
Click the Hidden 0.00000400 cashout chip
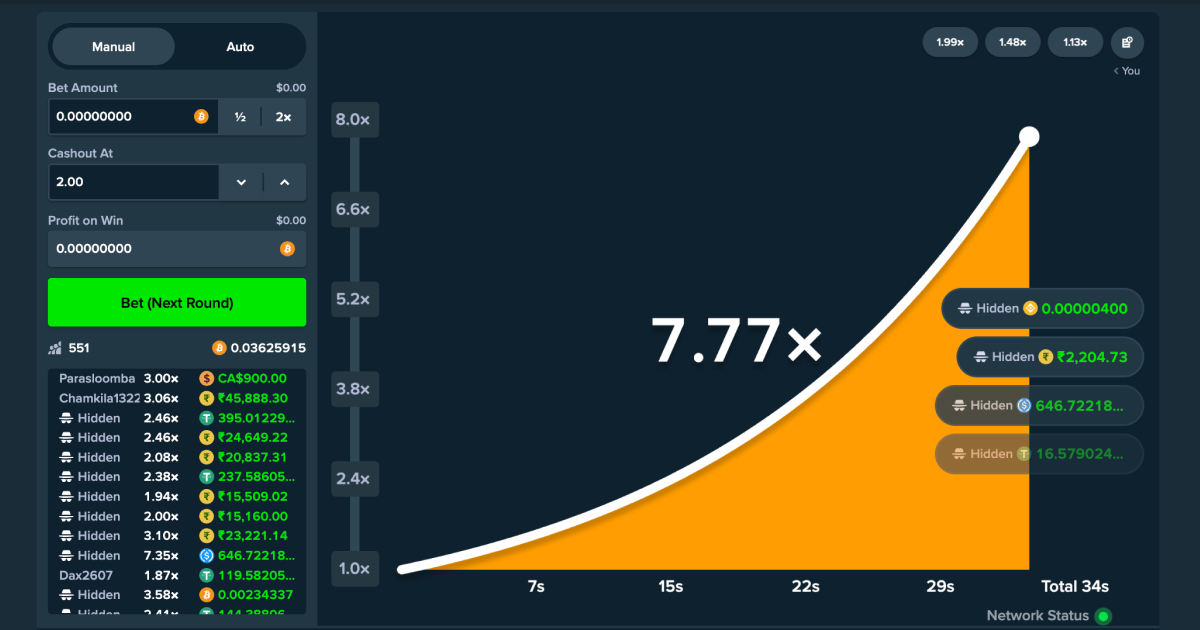click(x=1042, y=308)
